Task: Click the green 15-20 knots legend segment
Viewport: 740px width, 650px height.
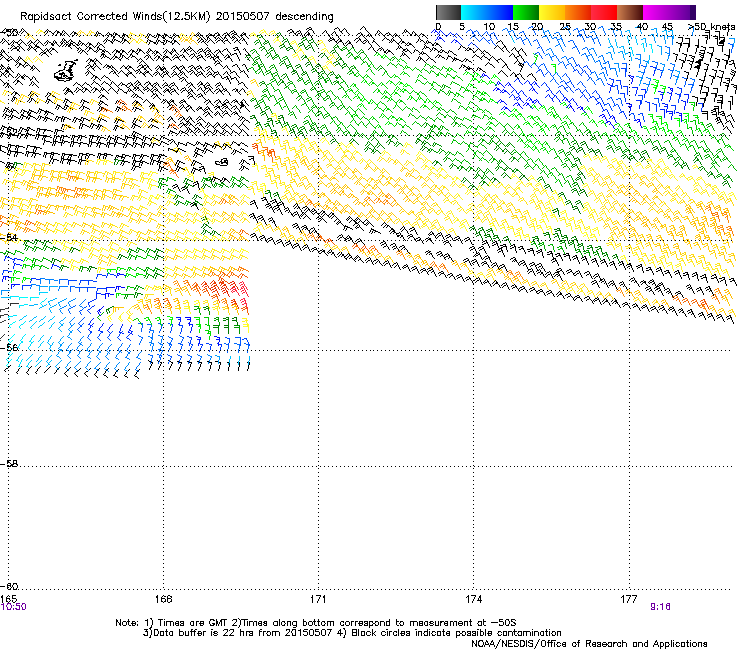Action: point(526,12)
